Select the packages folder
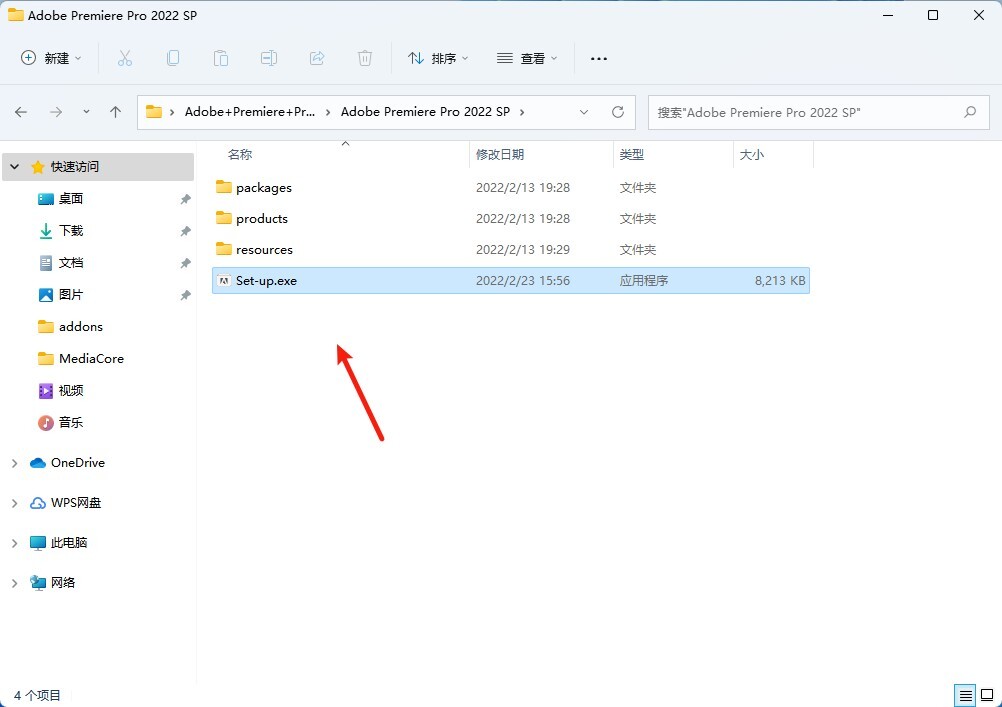The image size is (1002, 707). click(511, 187)
